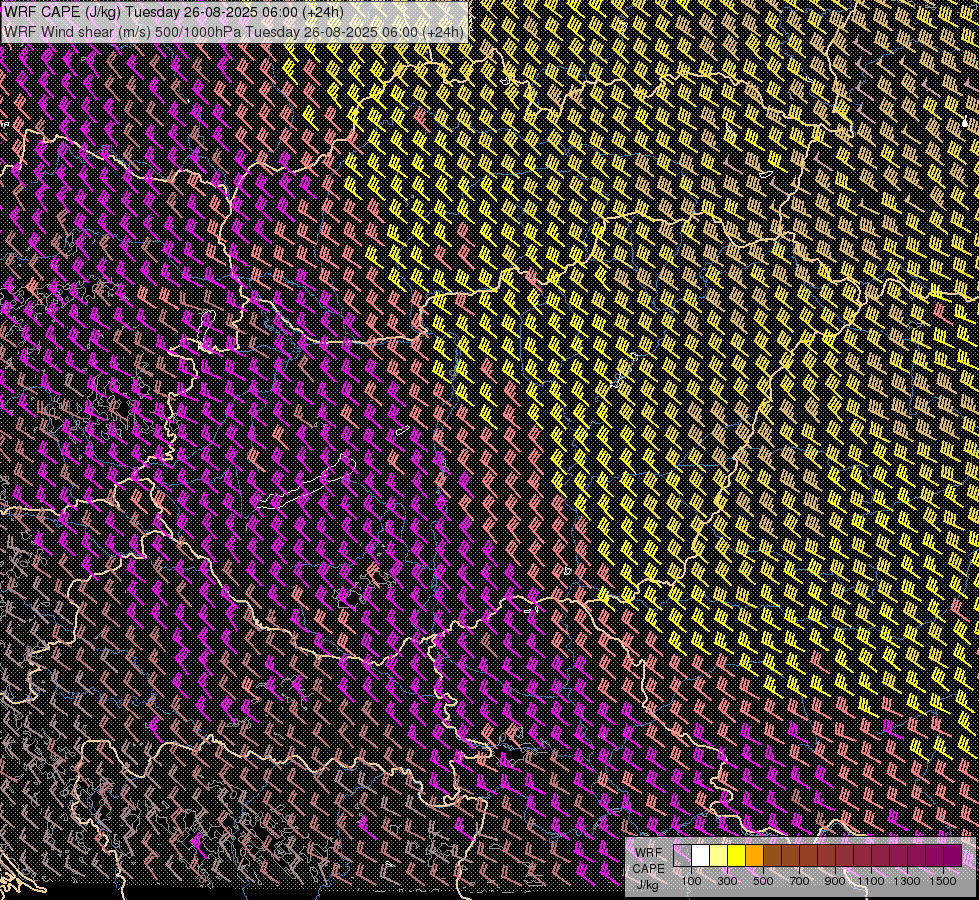The height and width of the screenshot is (900, 979).
Task: Click the WRF CAPE title line
Action: tap(174, 12)
